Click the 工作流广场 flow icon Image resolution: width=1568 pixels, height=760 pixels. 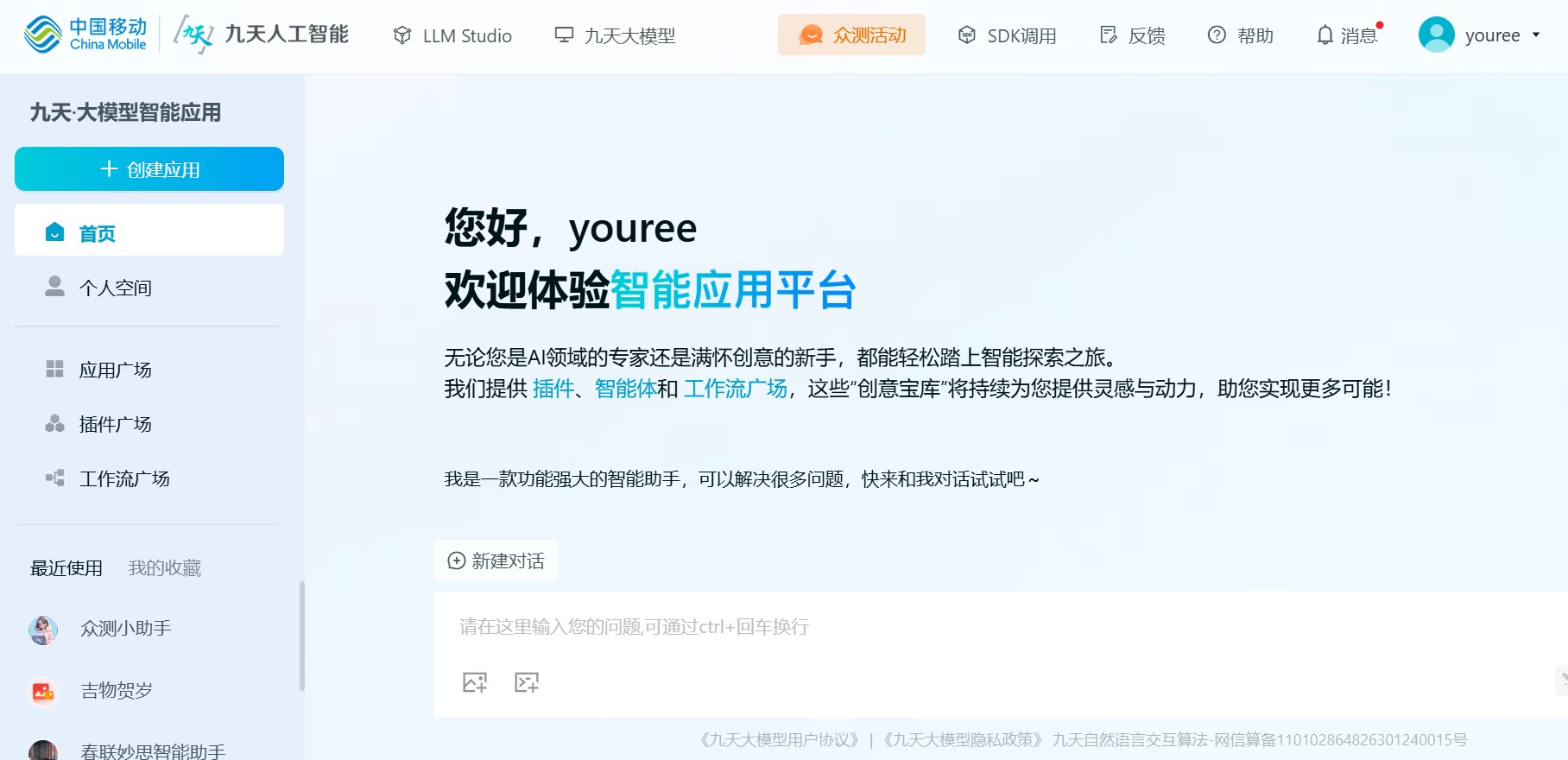tap(54, 478)
